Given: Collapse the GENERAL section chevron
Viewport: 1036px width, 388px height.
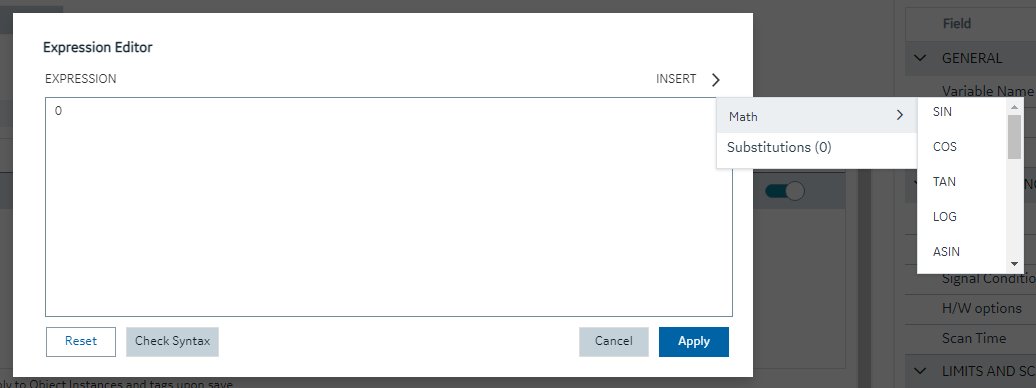Looking at the screenshot, I should point(920,58).
